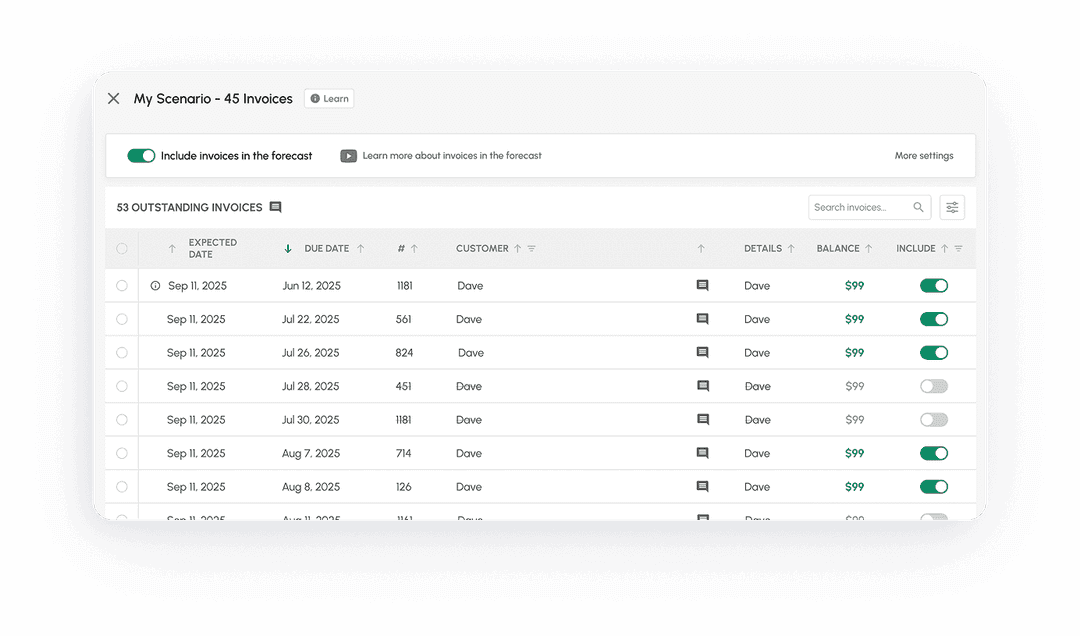Select the Jul 22, 2025 invoice row
Screen dimensions: 1080x636
122,319
